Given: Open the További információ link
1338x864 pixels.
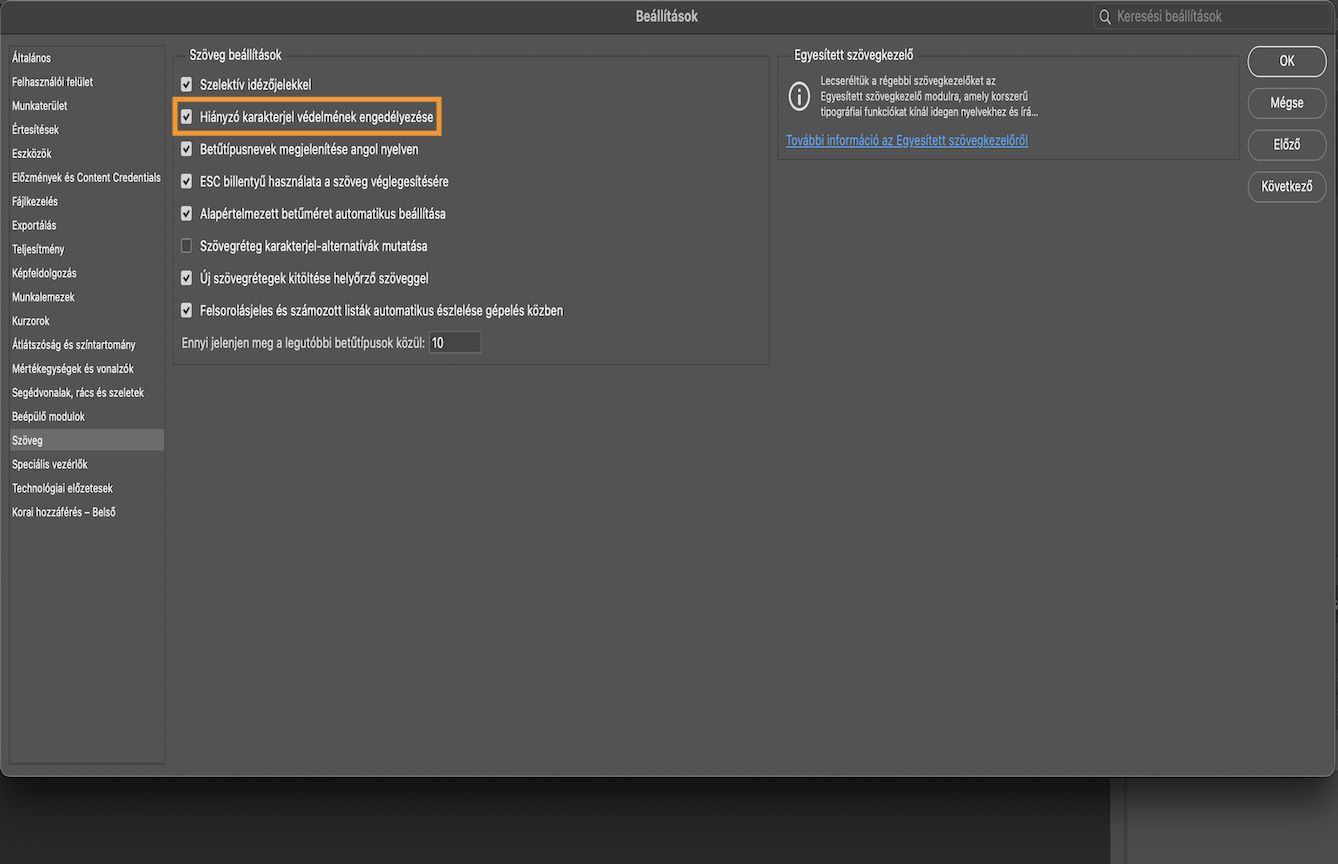Looking at the screenshot, I should [x=907, y=141].
